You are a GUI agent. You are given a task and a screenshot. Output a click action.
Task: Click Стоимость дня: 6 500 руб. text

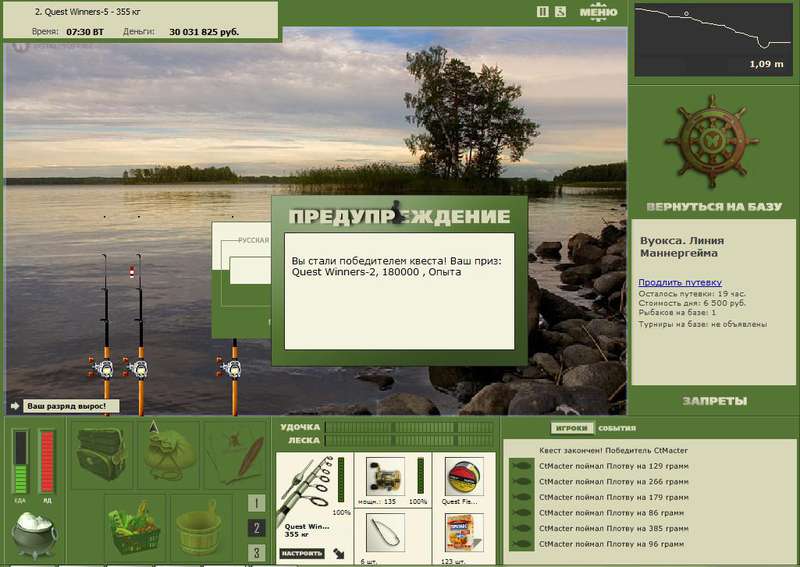[692, 303]
